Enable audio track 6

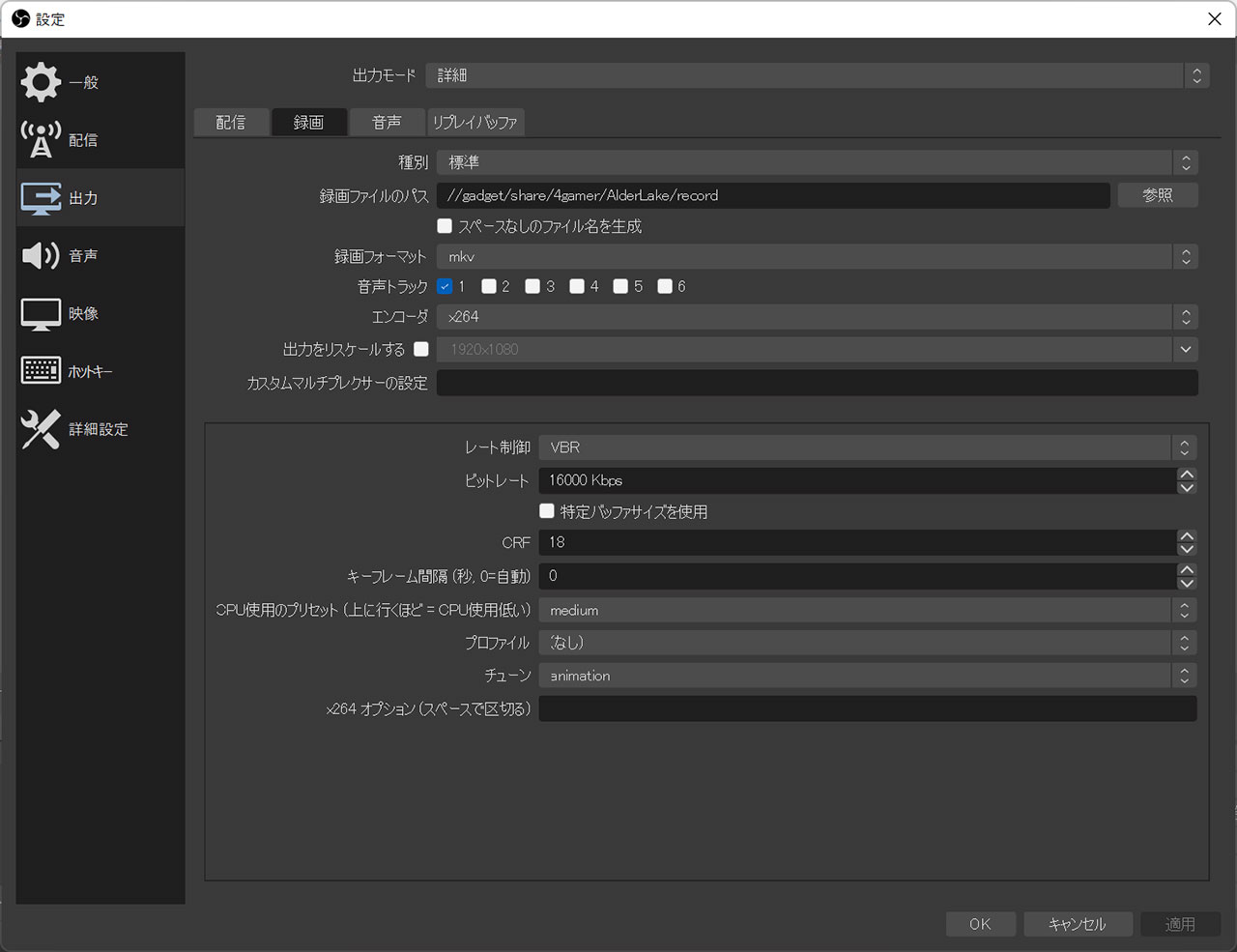click(x=665, y=286)
